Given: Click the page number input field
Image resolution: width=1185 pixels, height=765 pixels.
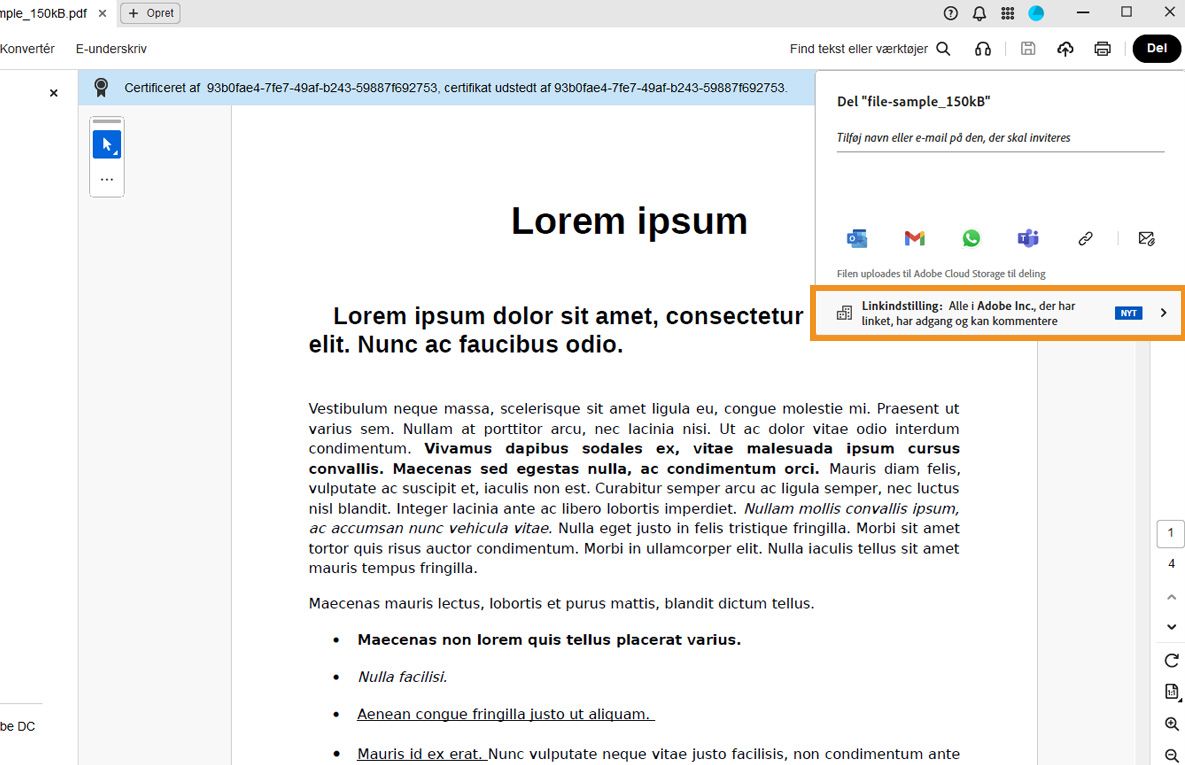Looking at the screenshot, I should (x=1170, y=533).
